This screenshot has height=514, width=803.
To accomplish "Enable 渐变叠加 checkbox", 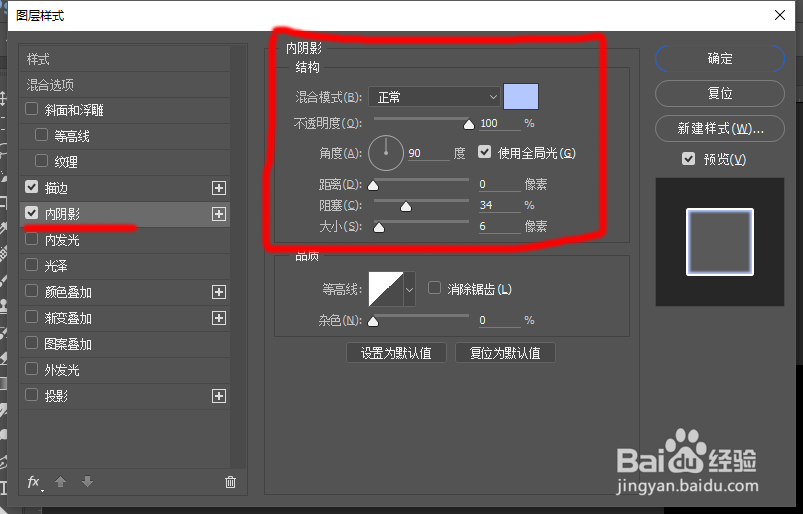I will (x=32, y=317).
